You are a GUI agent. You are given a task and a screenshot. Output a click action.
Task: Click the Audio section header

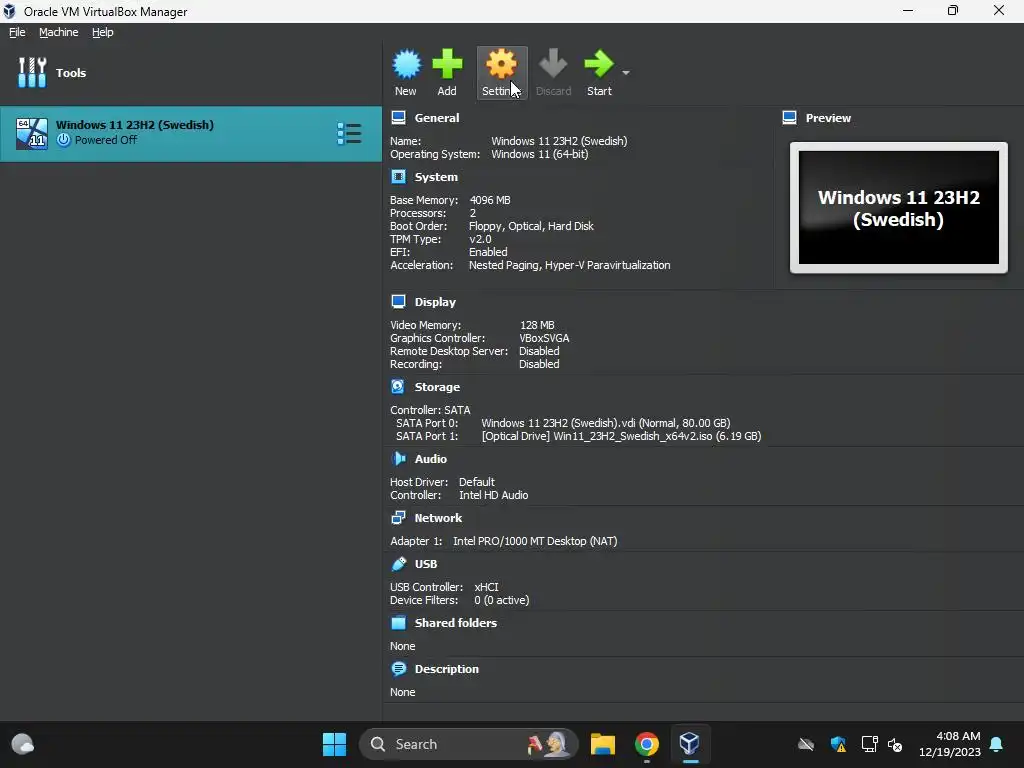click(x=431, y=459)
